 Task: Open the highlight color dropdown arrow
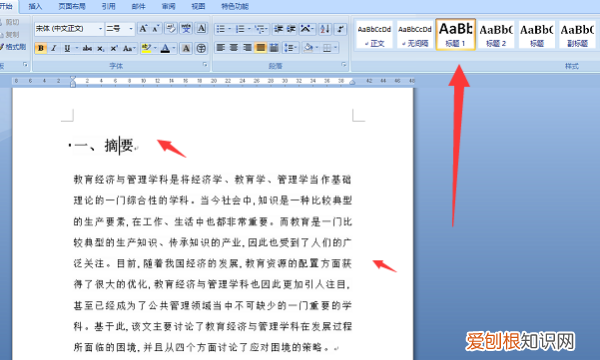155,48
